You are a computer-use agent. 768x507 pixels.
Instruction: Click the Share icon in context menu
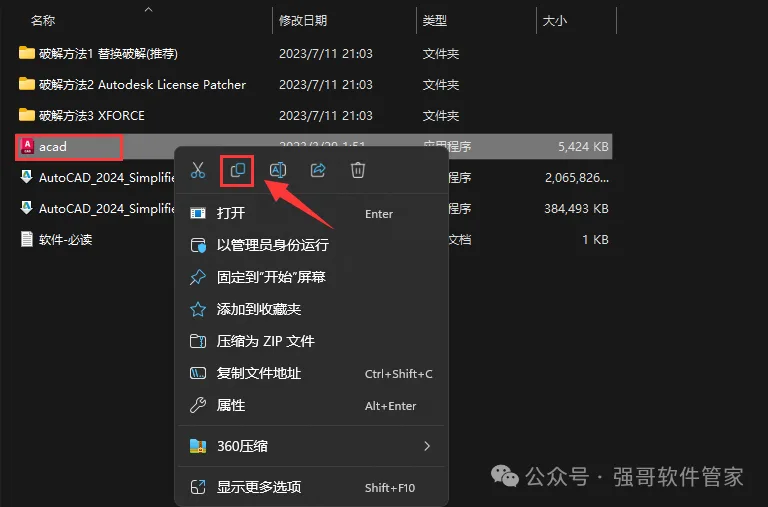pos(318,170)
